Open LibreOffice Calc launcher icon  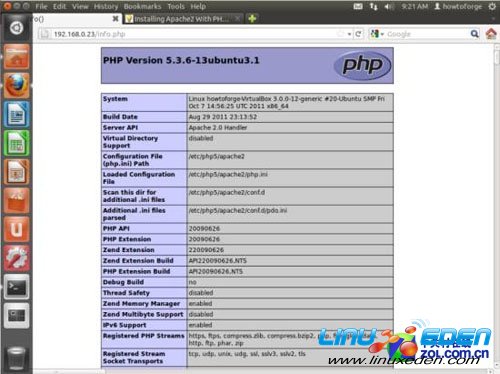(x=16, y=143)
